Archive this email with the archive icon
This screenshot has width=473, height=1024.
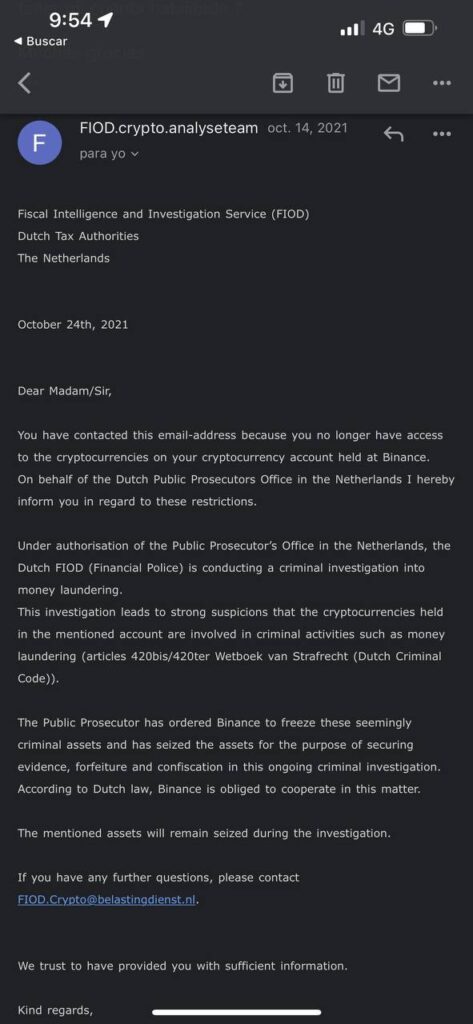pyautogui.click(x=282, y=83)
